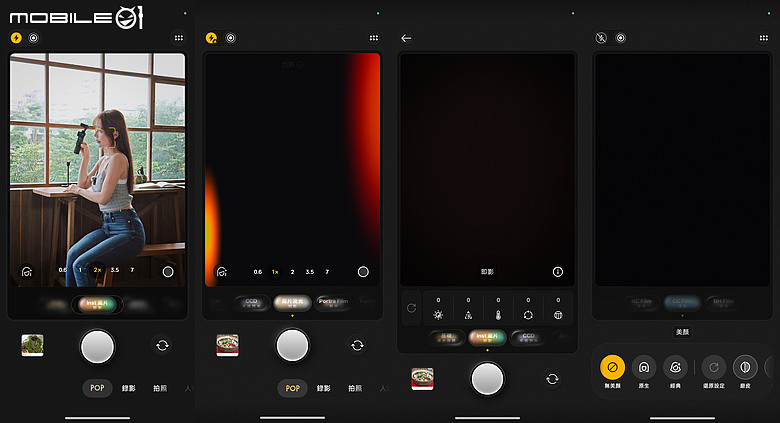The height and width of the screenshot is (423, 780).
Task: Select 0.6 zoom on the first screen
Action: [62, 270]
